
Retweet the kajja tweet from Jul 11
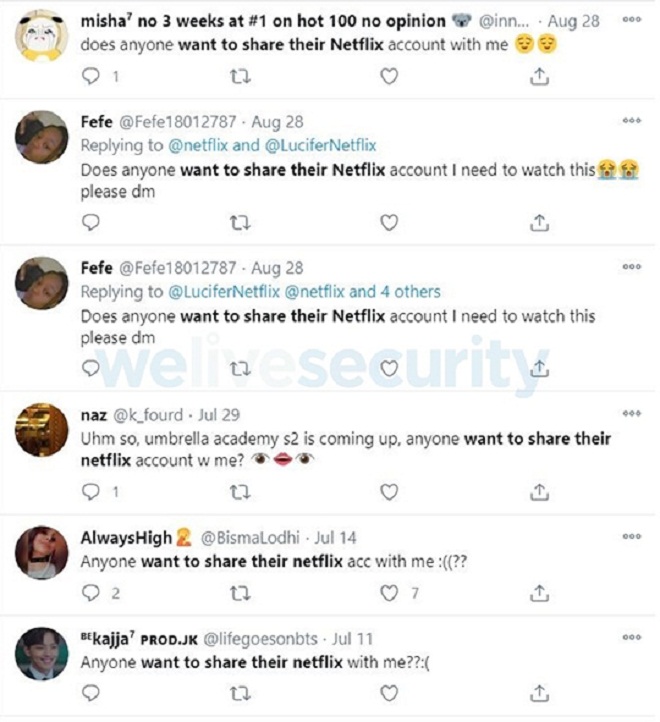pos(240,693)
